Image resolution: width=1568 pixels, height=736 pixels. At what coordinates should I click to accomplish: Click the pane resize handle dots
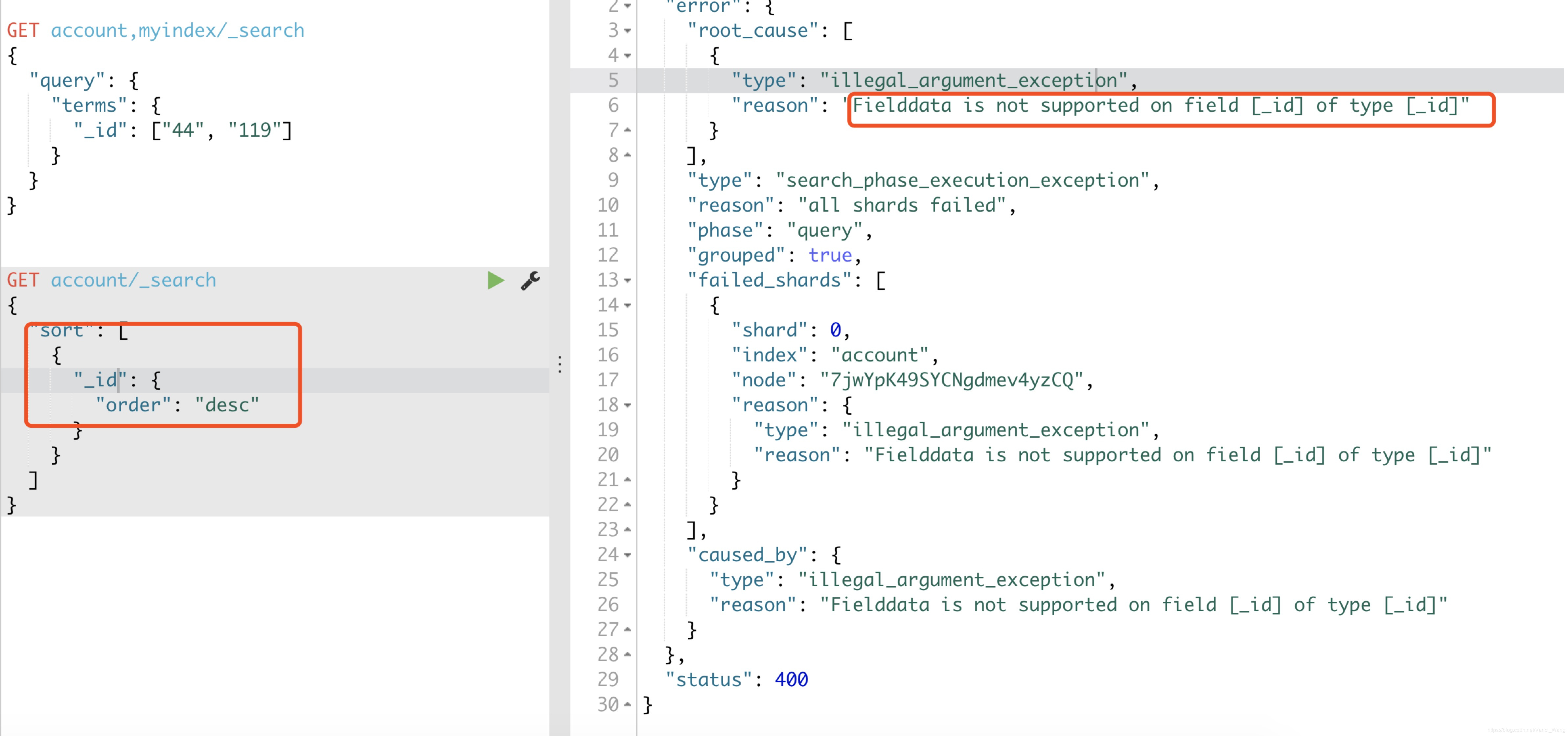[x=559, y=364]
